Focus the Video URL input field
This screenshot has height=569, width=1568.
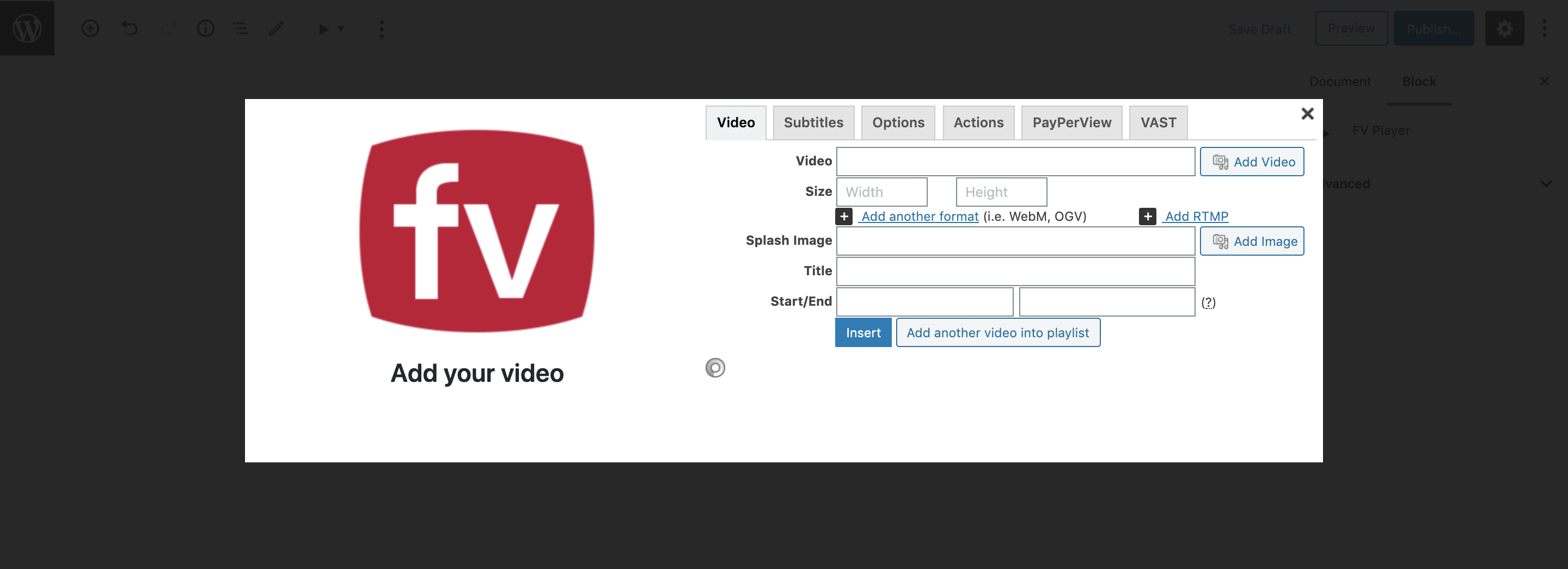[x=1015, y=162]
